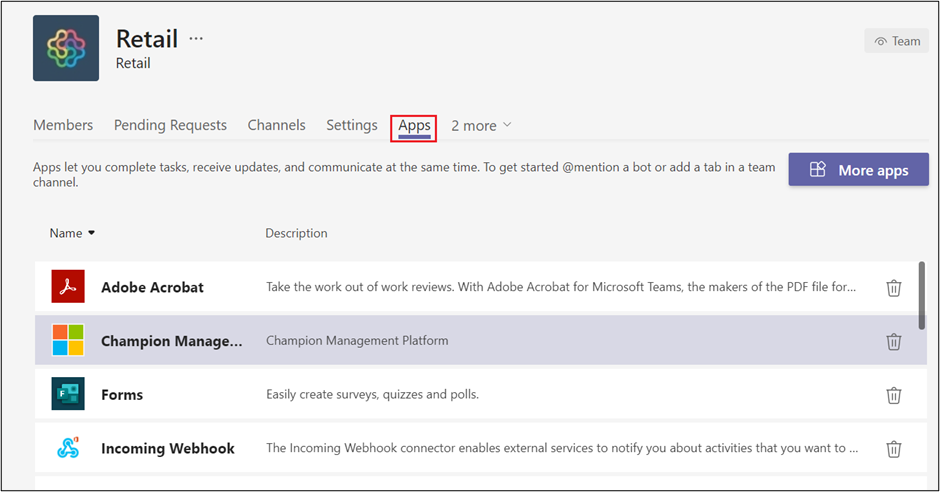
Task: Click the trash icon for Forms
Action: click(x=893, y=395)
